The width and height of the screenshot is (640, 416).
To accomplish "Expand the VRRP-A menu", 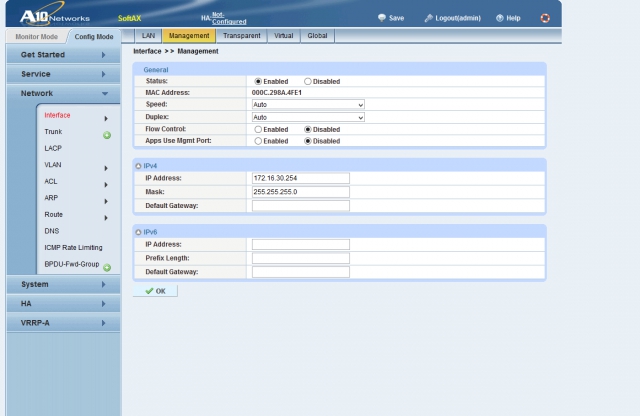I will pos(63,323).
